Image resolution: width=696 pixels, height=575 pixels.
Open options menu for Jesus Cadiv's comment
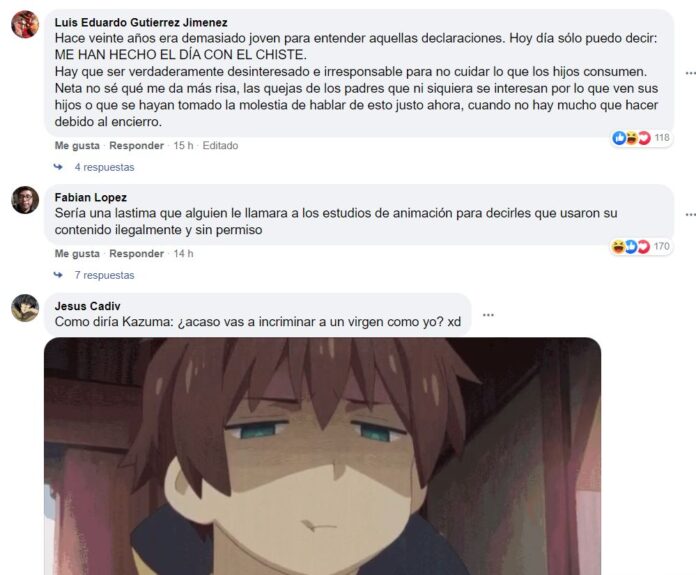pos(488,315)
